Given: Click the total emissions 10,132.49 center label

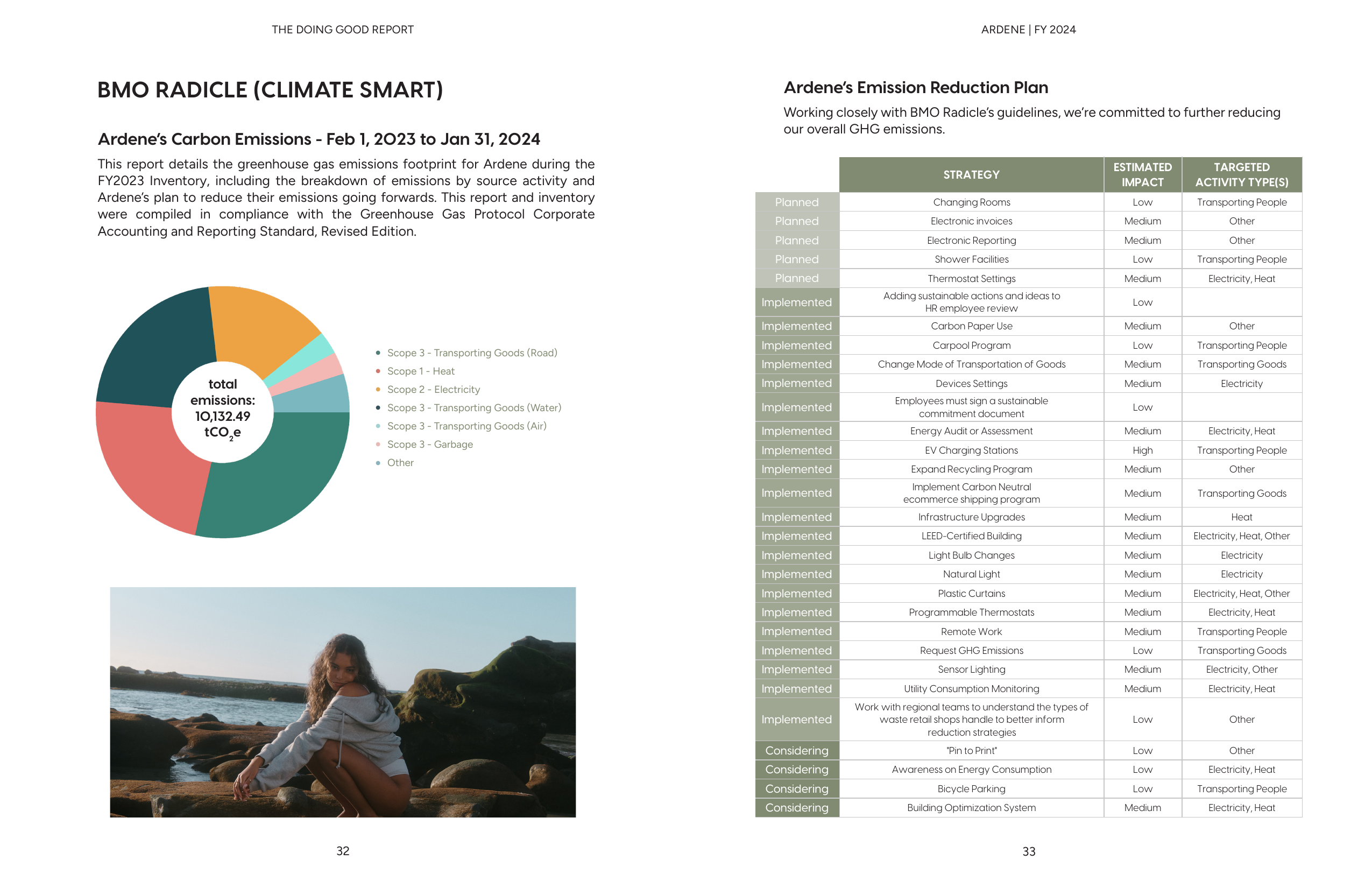Looking at the screenshot, I should click(x=223, y=409).
